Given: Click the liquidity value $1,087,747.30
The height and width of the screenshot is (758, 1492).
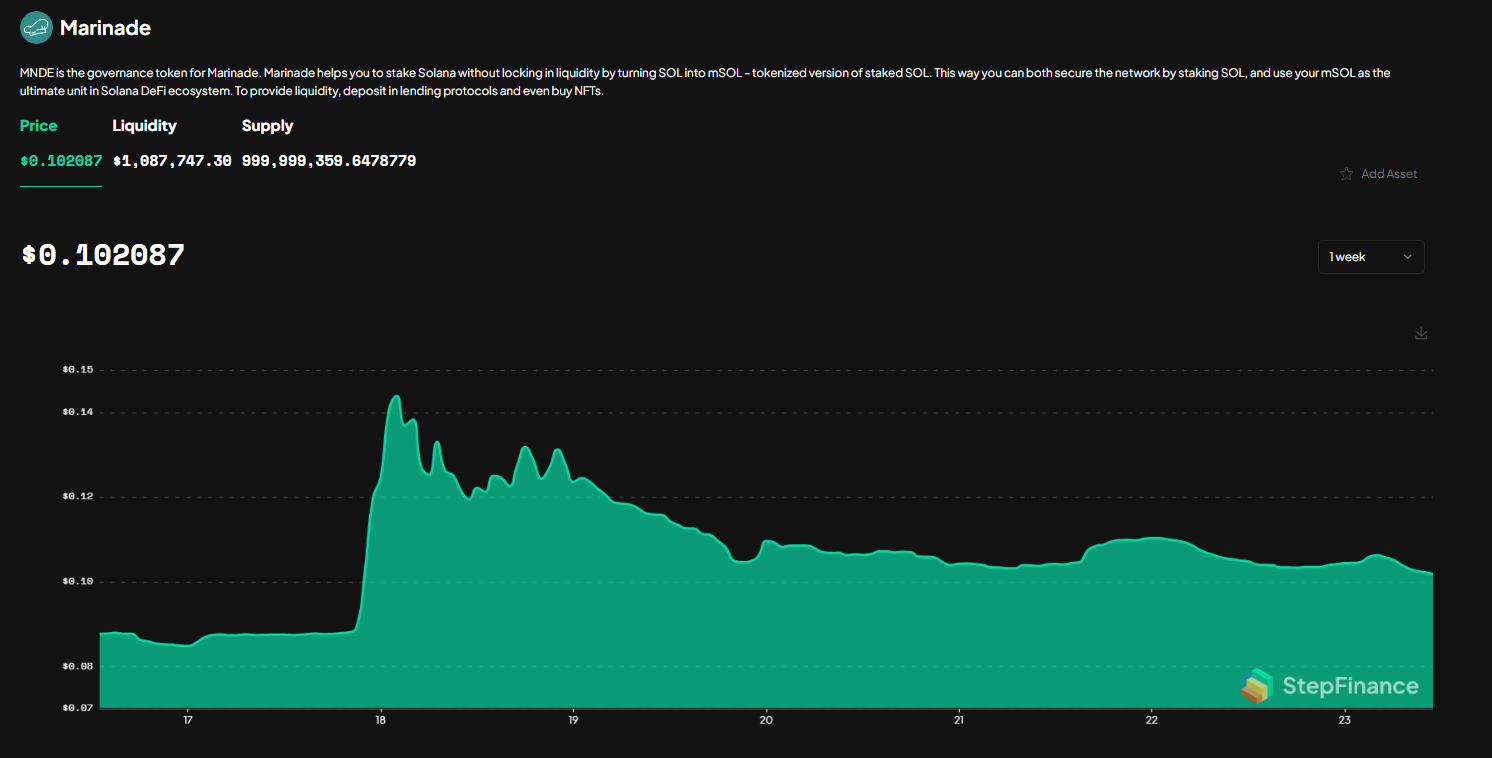Looking at the screenshot, I should (x=172, y=160).
